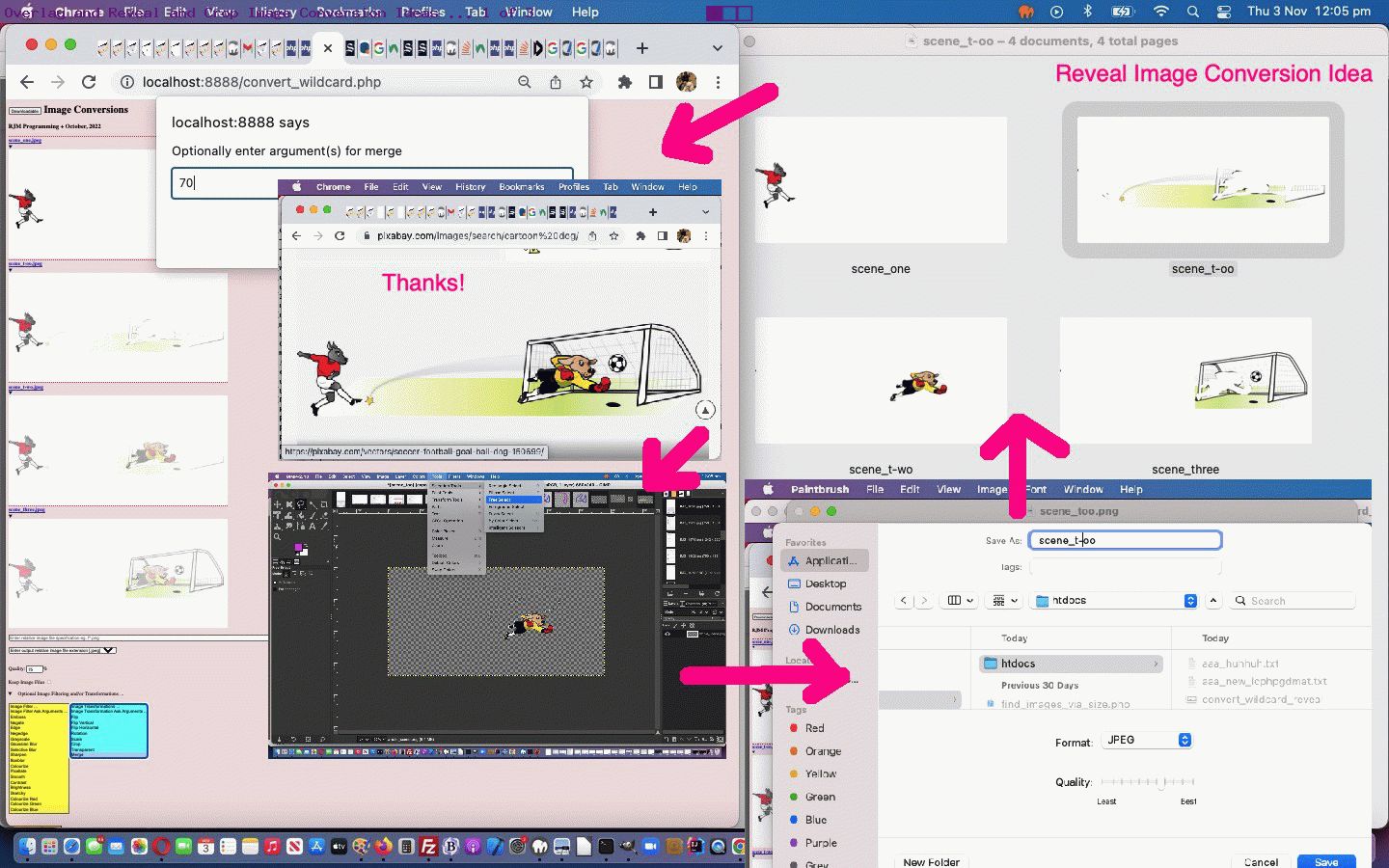The height and width of the screenshot is (868, 1389).
Task: Click Search field in save dialog
Action: 1293,600
